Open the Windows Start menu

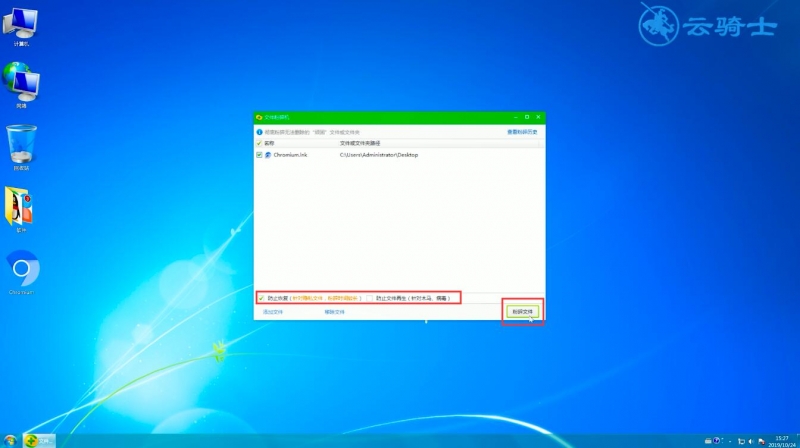click(10, 440)
